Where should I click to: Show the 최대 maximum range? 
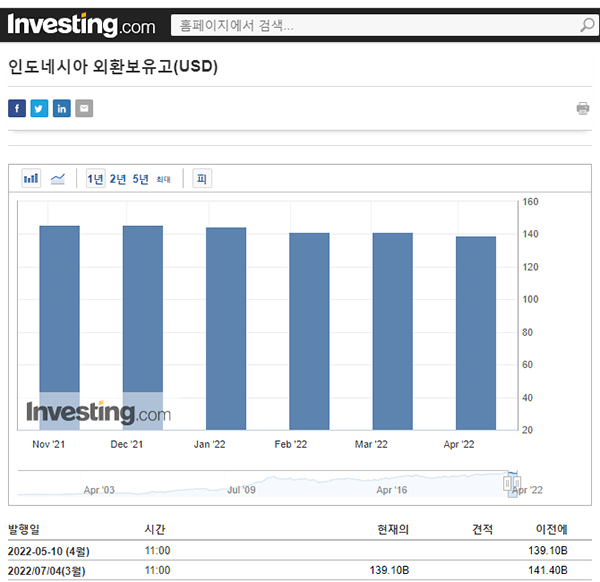(x=163, y=180)
